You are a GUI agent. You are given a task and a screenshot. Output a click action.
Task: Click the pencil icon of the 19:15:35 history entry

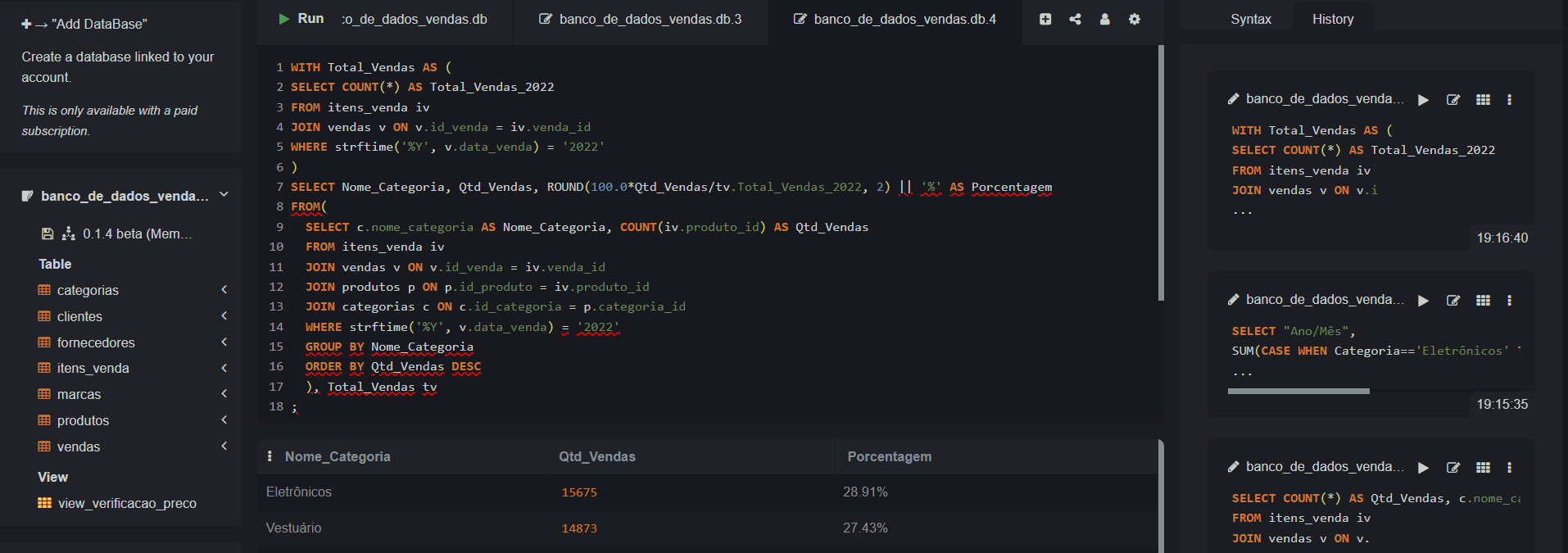[x=1233, y=300]
